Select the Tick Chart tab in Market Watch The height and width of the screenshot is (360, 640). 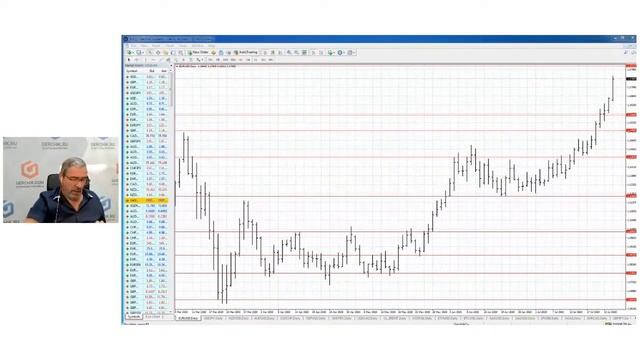(153, 317)
